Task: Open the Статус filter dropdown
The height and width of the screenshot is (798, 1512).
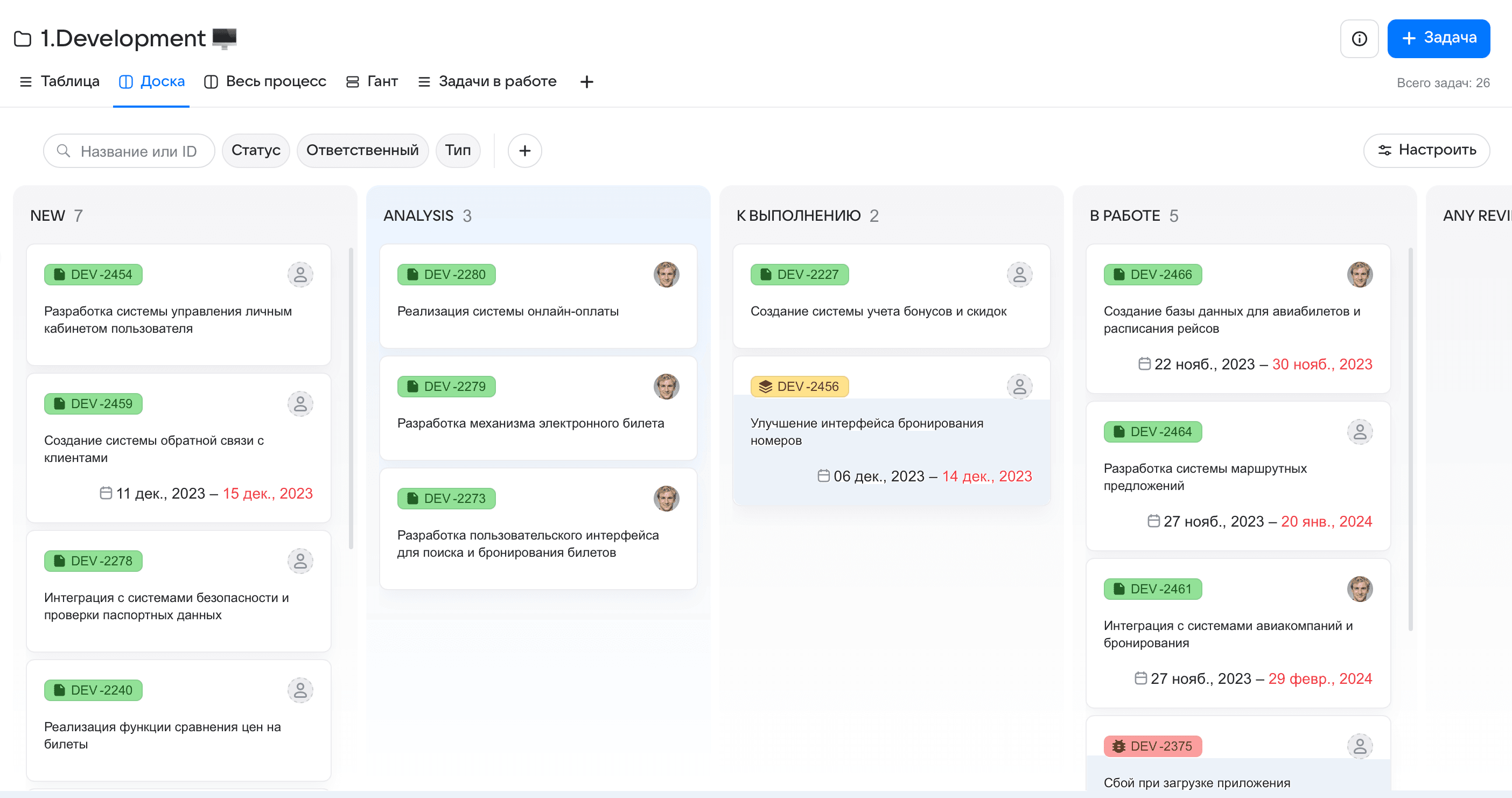Action: pos(256,151)
